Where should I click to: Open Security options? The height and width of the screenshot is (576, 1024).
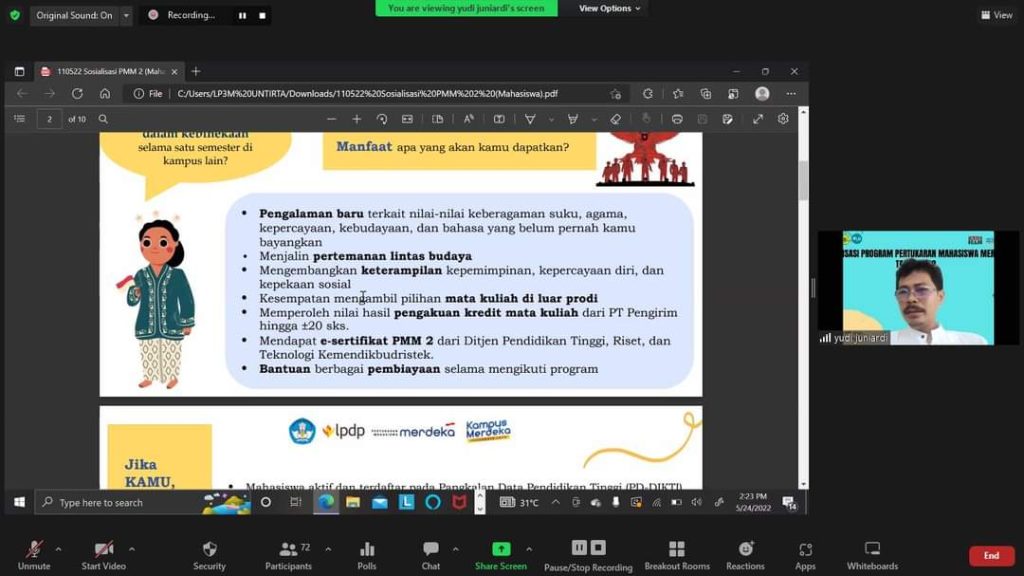209,555
